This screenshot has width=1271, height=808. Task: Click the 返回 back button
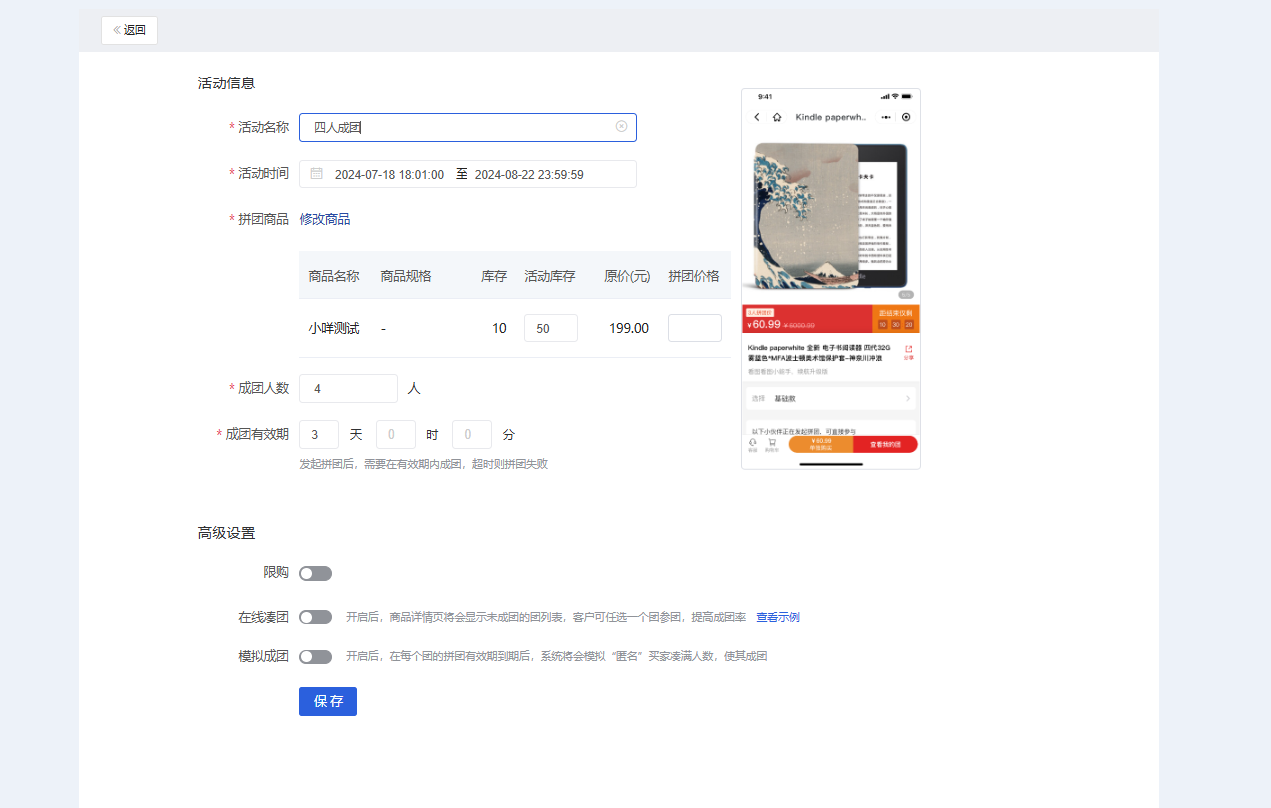point(129,30)
